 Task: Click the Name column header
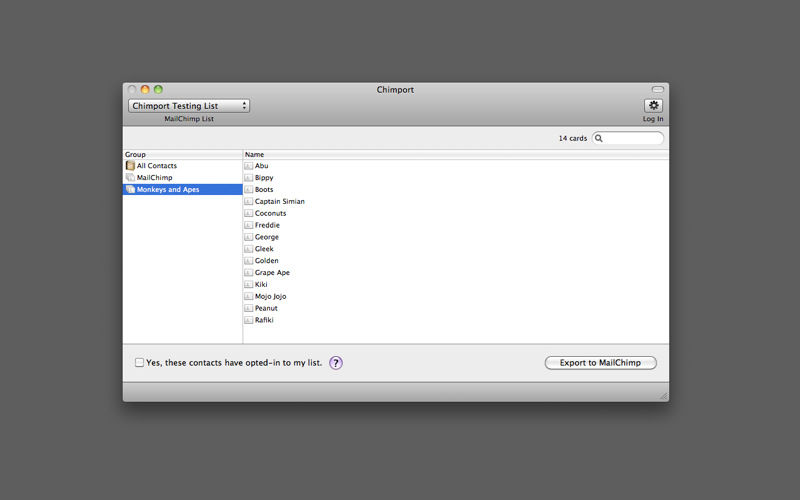[x=456, y=155]
